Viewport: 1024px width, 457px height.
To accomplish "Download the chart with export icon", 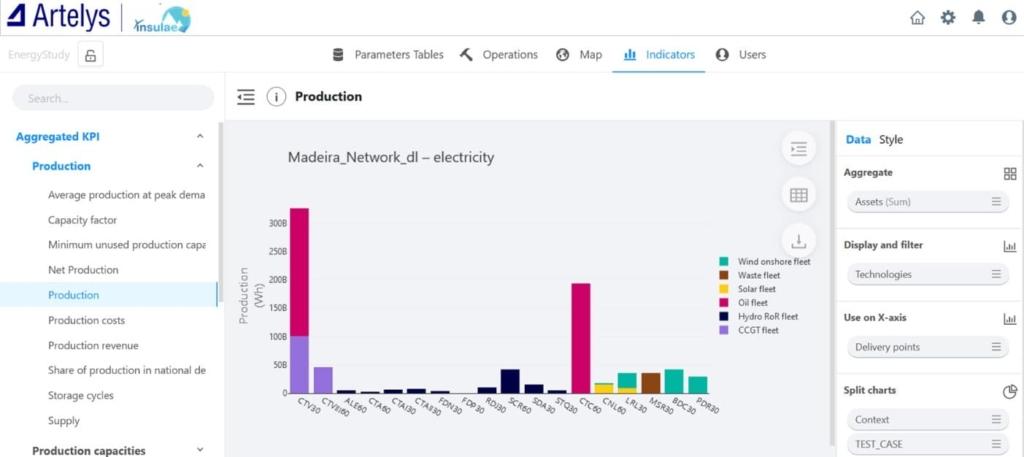I will (x=798, y=241).
